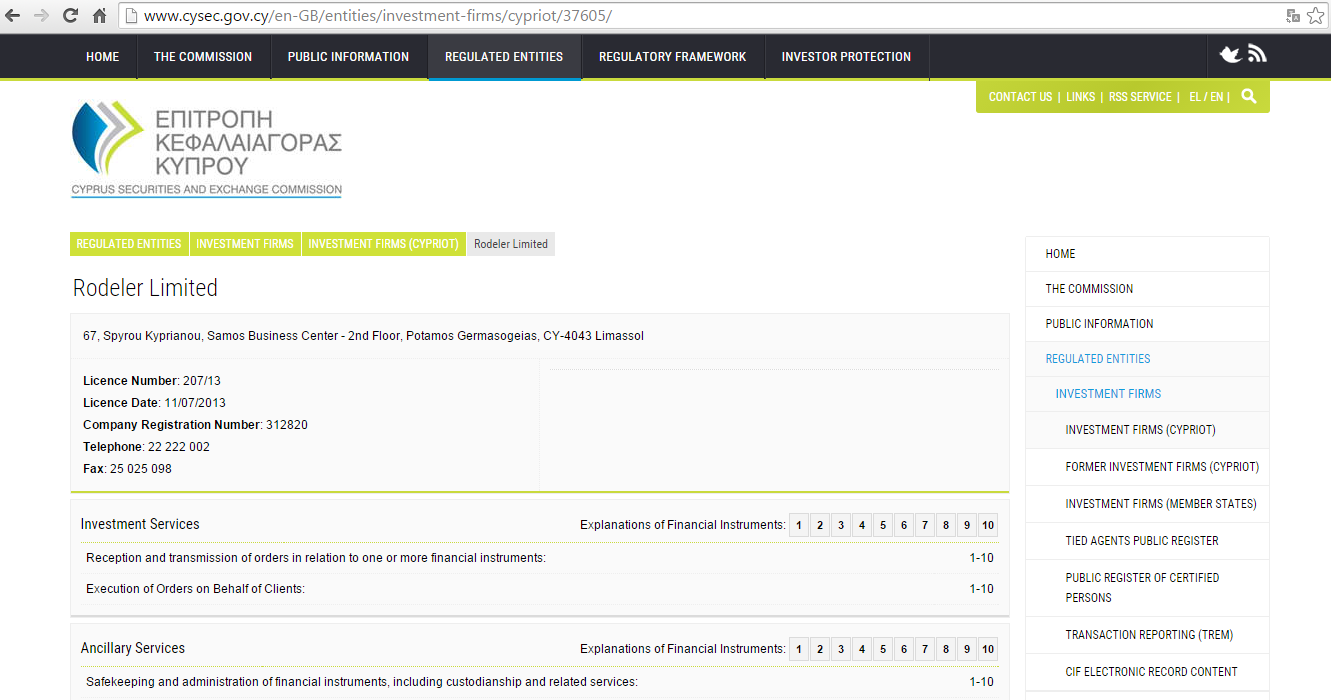This screenshot has width=1331, height=700.
Task: Click instrument 4 button in Investment Services
Action: pyautogui.click(x=862, y=526)
